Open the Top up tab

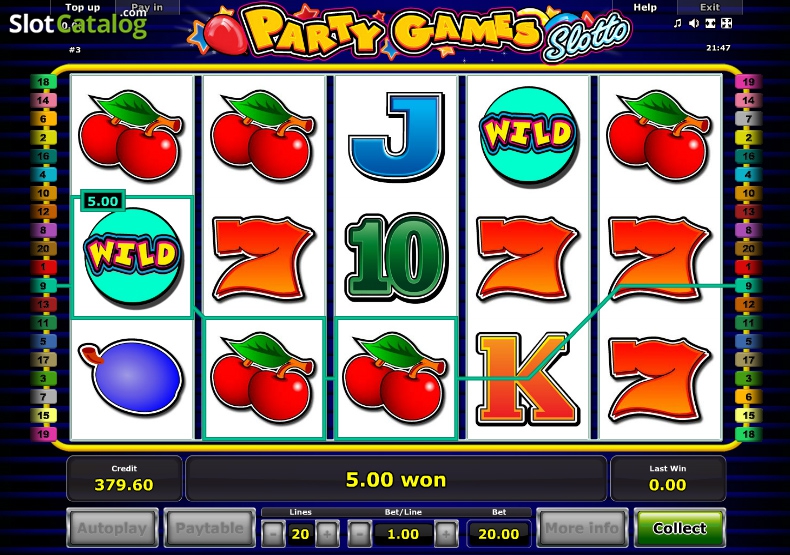(x=83, y=7)
